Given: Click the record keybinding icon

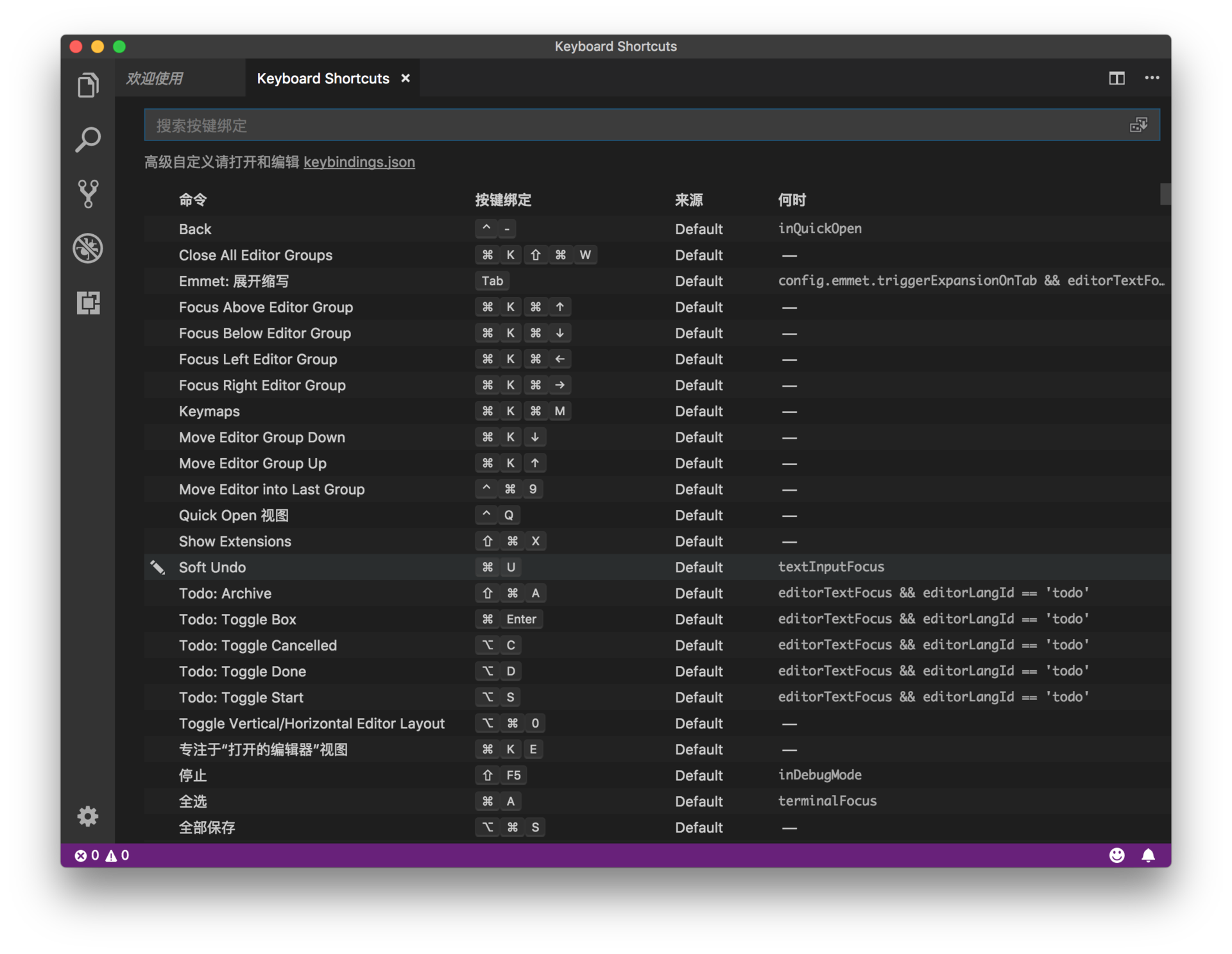Looking at the screenshot, I should 1139,123.
